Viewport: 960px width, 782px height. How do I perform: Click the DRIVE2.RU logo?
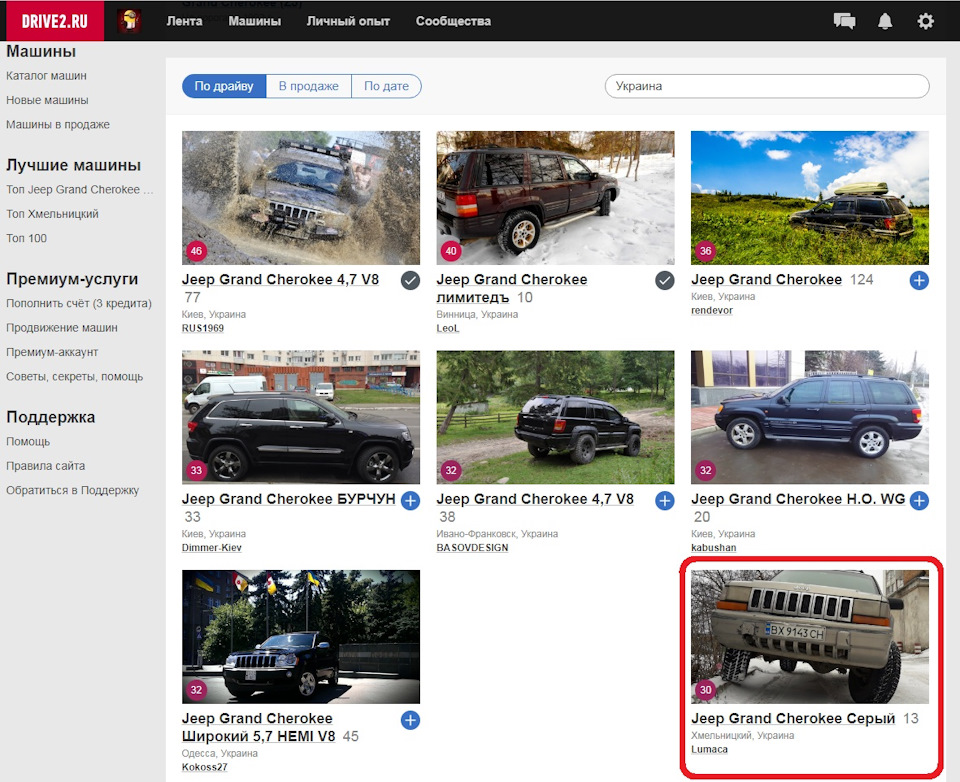coord(54,21)
